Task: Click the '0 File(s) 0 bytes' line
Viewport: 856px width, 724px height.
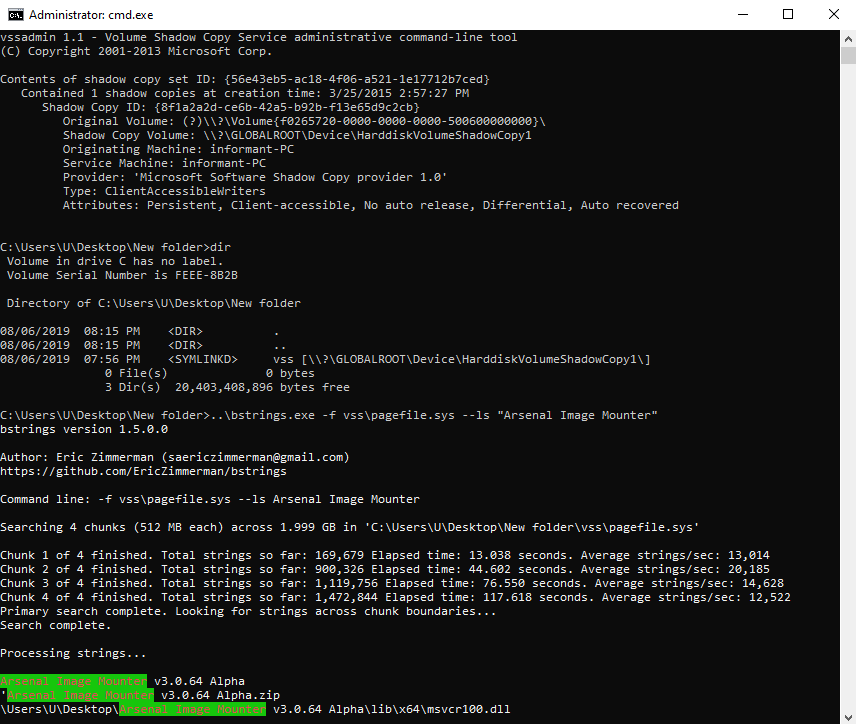Action: tap(210, 373)
